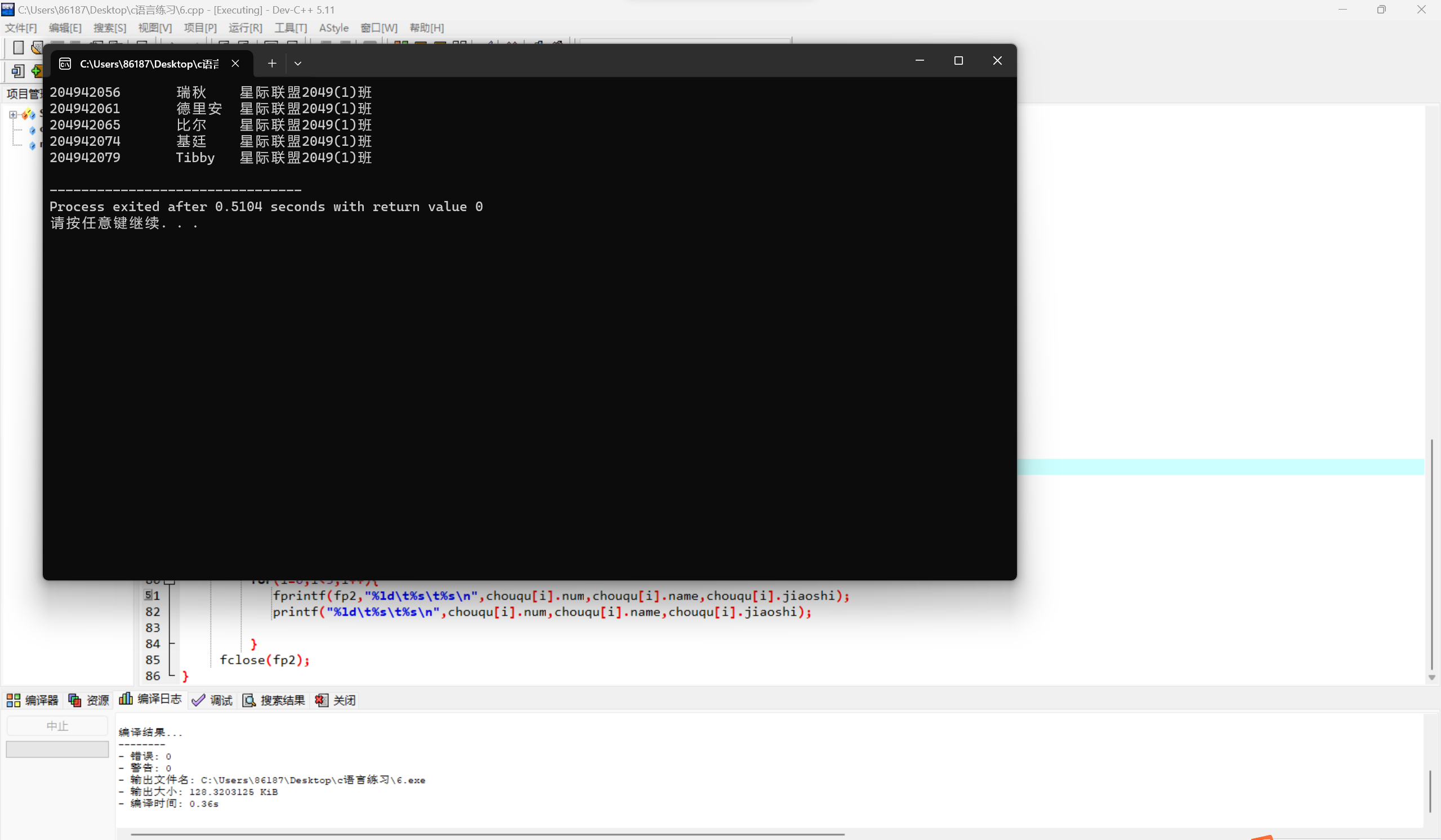Expand the project tree root node
Image resolution: width=1441 pixels, height=840 pixels.
[x=12, y=114]
